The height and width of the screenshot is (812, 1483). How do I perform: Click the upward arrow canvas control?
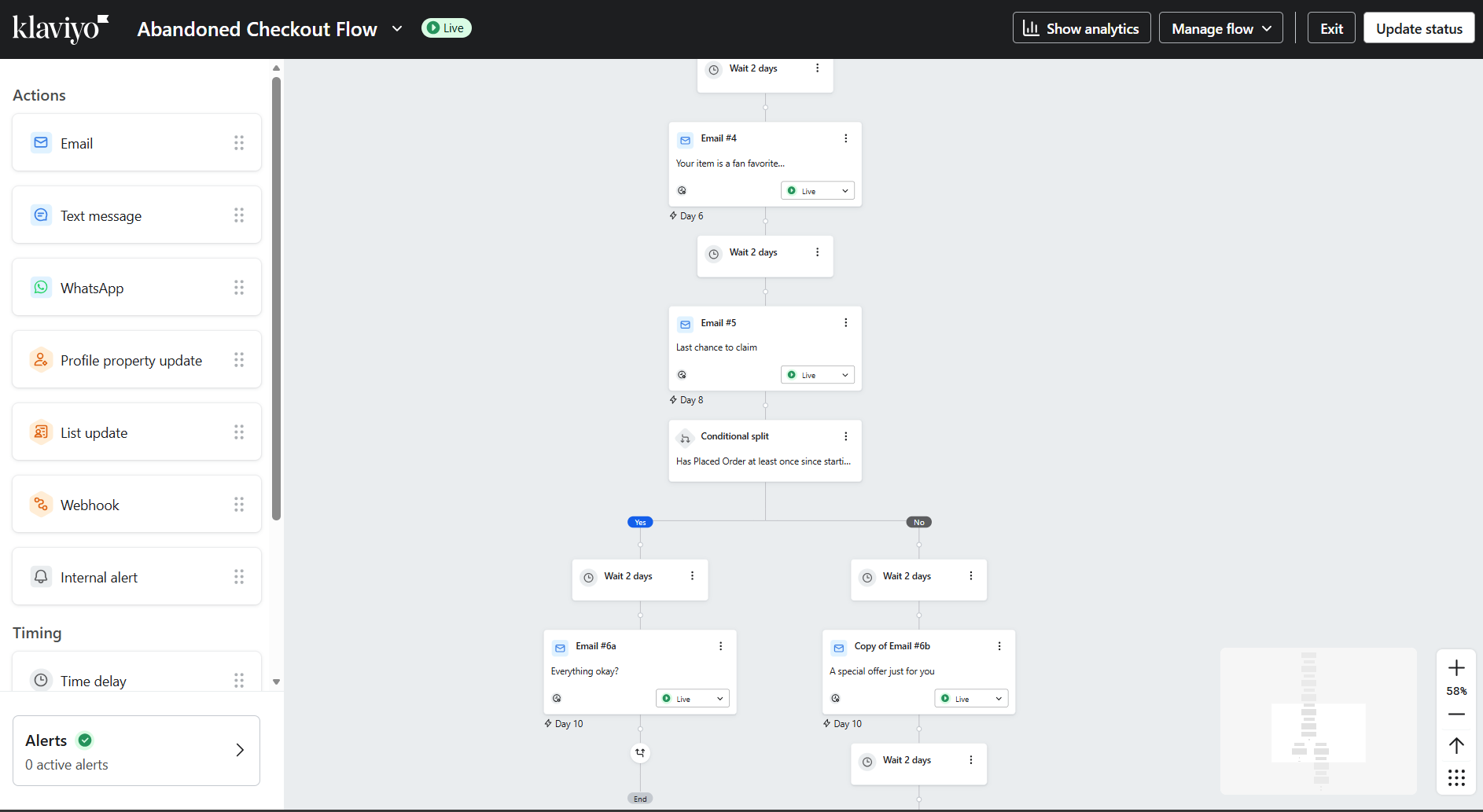1456,745
